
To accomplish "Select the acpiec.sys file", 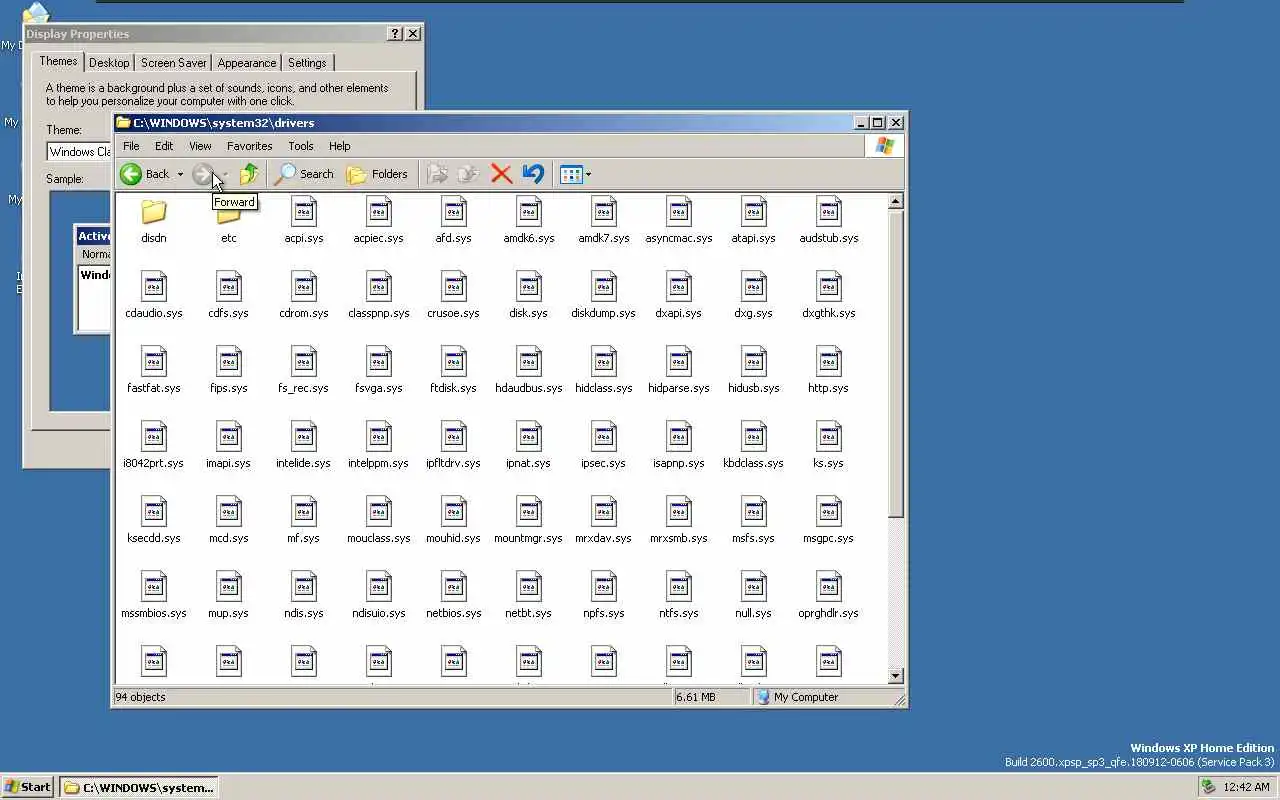I will pyautogui.click(x=379, y=221).
